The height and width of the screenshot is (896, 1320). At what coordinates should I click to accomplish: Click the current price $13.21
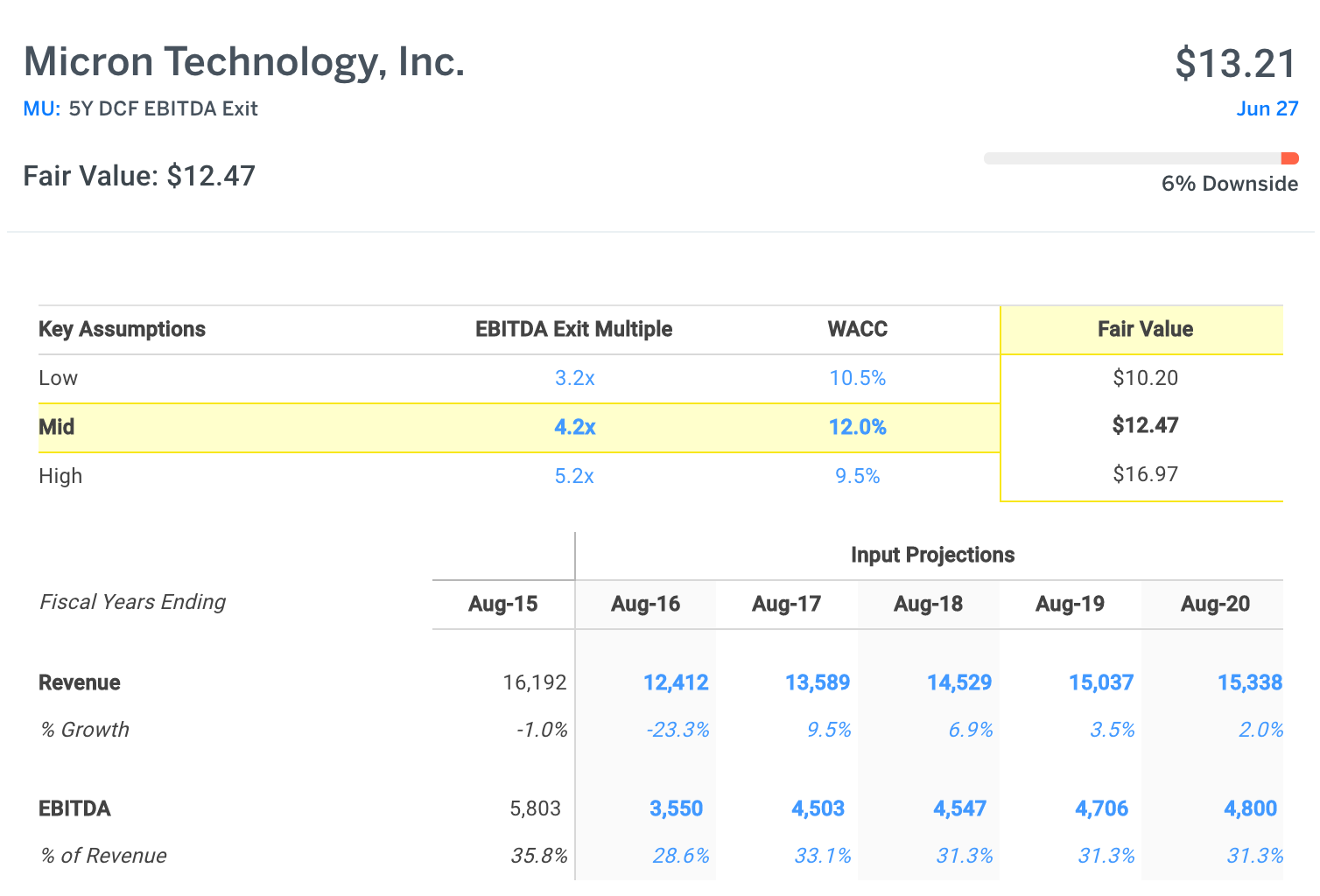tap(1236, 64)
